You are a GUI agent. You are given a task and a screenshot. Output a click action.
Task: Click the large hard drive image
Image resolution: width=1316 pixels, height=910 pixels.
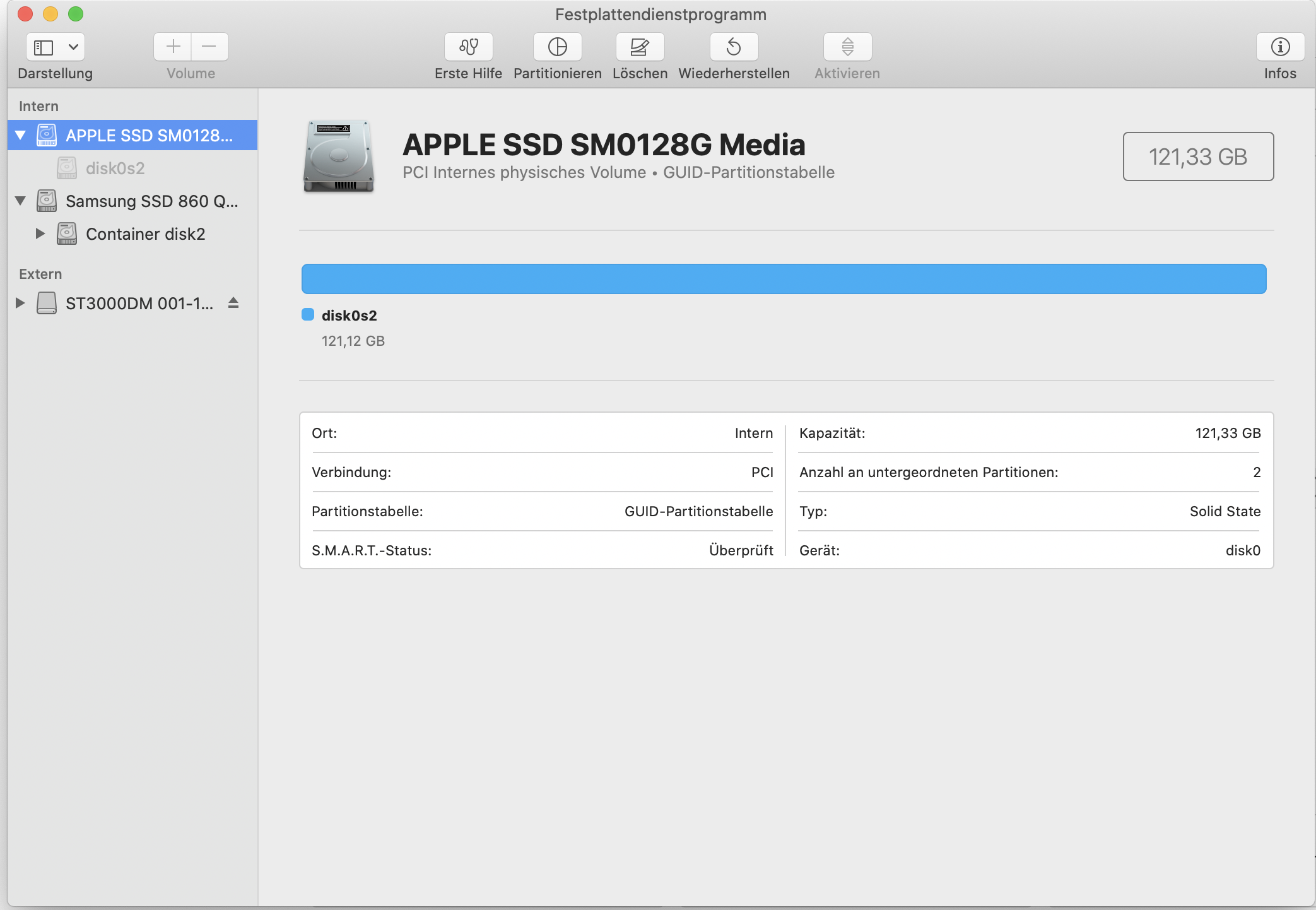[x=339, y=157]
